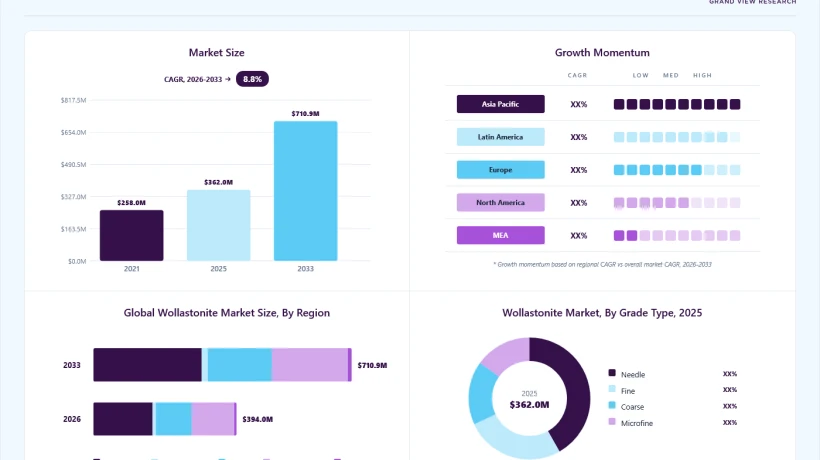820x460 pixels.
Task: Click the Global Wollastonite Market Size, By Region title
Action: [x=226, y=313]
